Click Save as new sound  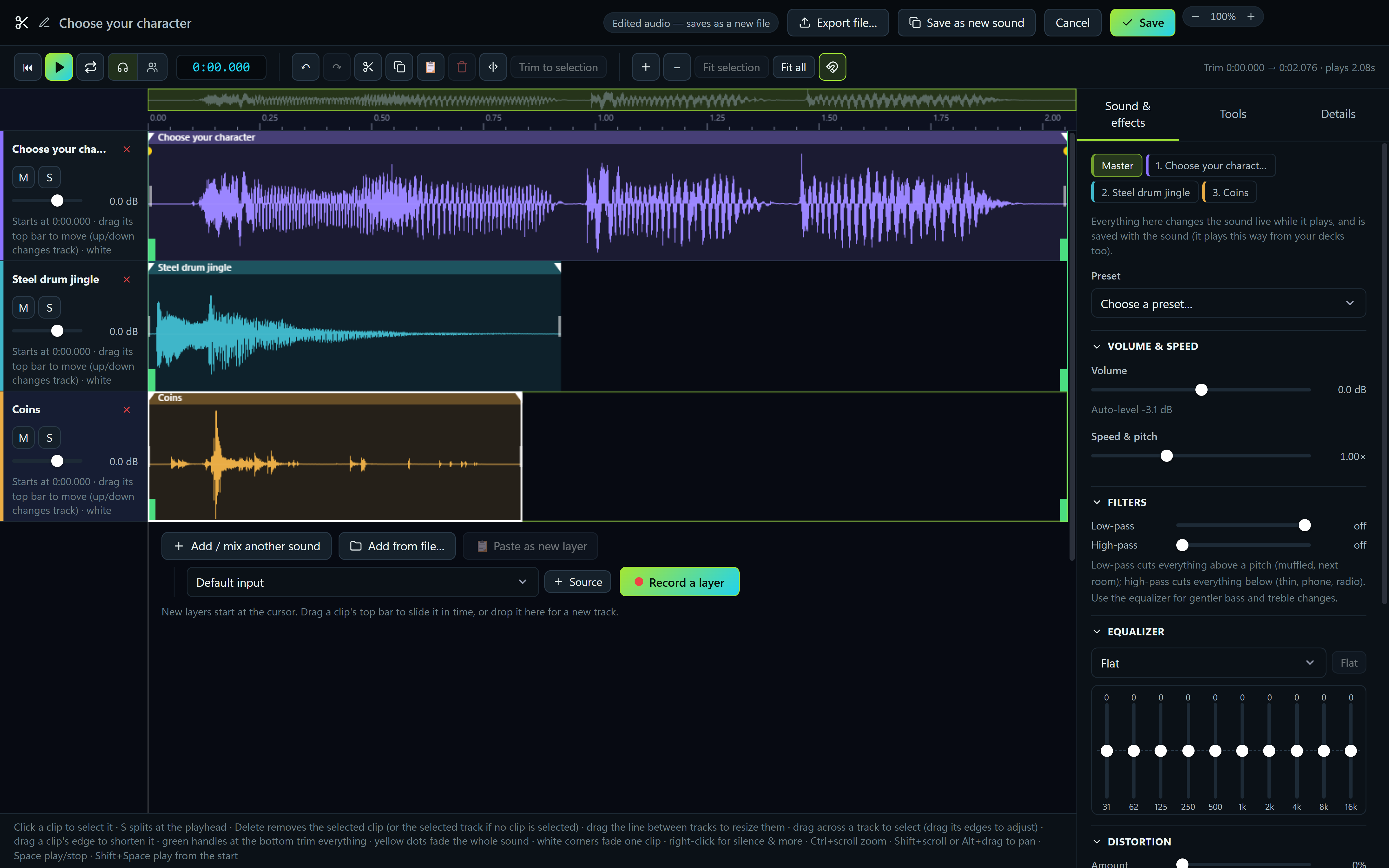click(967, 23)
